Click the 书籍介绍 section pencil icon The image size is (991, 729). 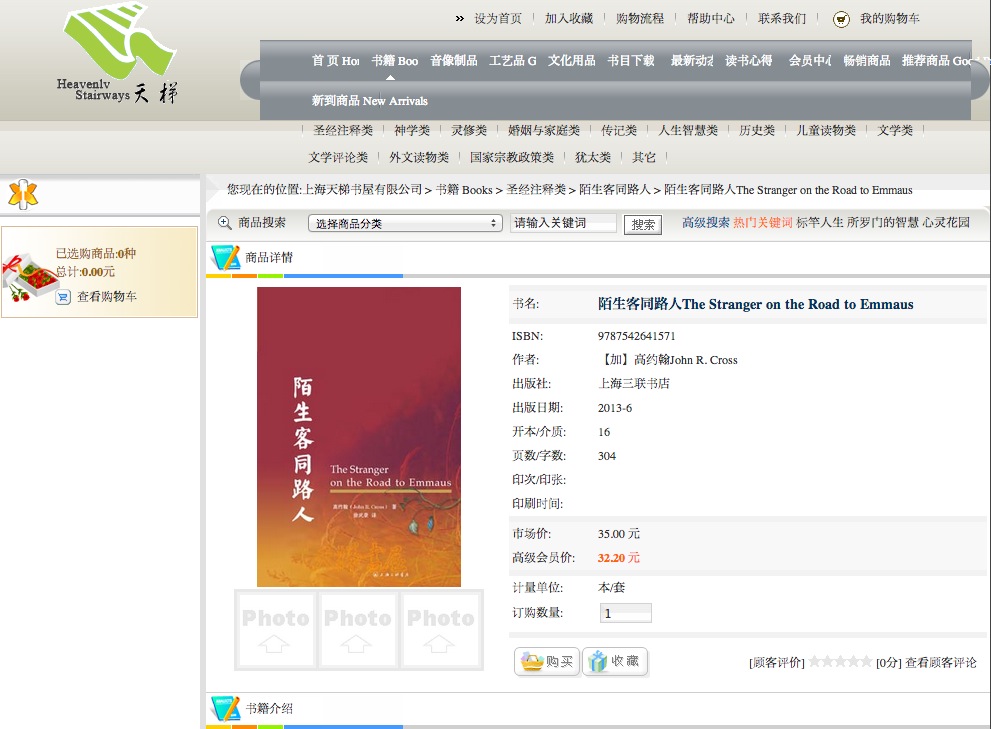(225, 709)
